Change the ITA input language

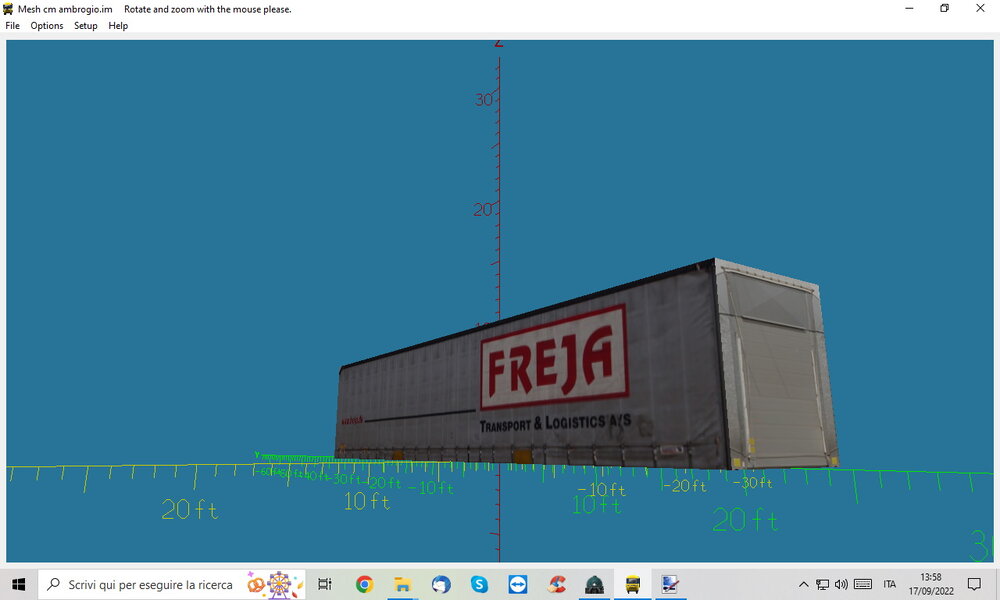[x=890, y=584]
